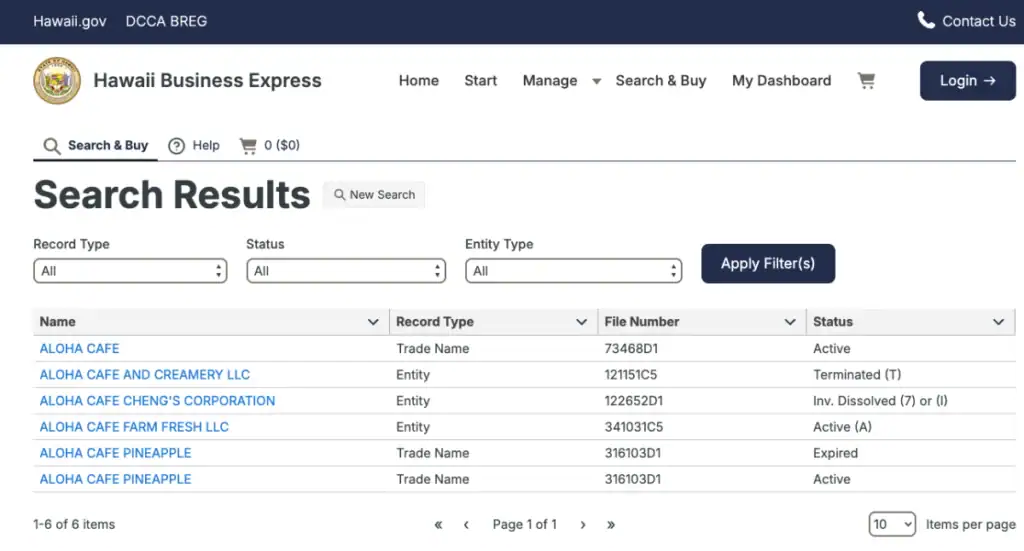Click file number 341031C5
This screenshot has height=551, width=1024.
pos(633,427)
